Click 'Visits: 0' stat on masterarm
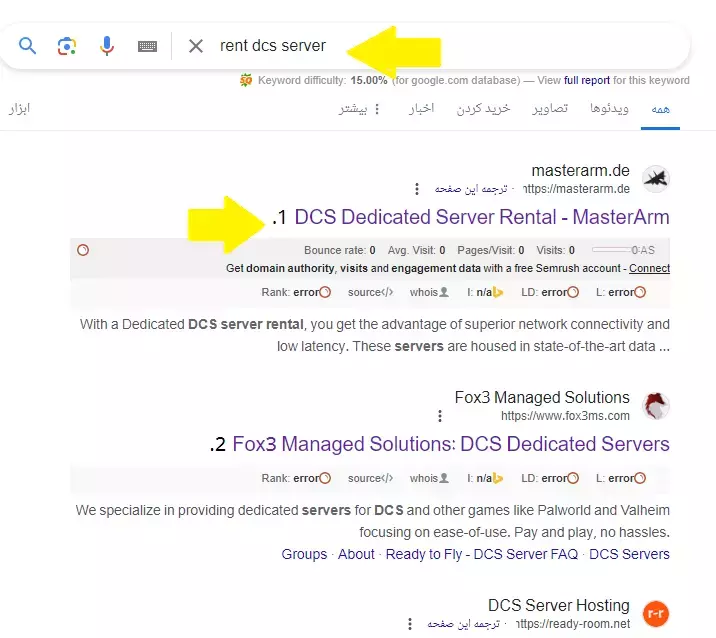Viewport: 716px width, 638px height. 555,250
